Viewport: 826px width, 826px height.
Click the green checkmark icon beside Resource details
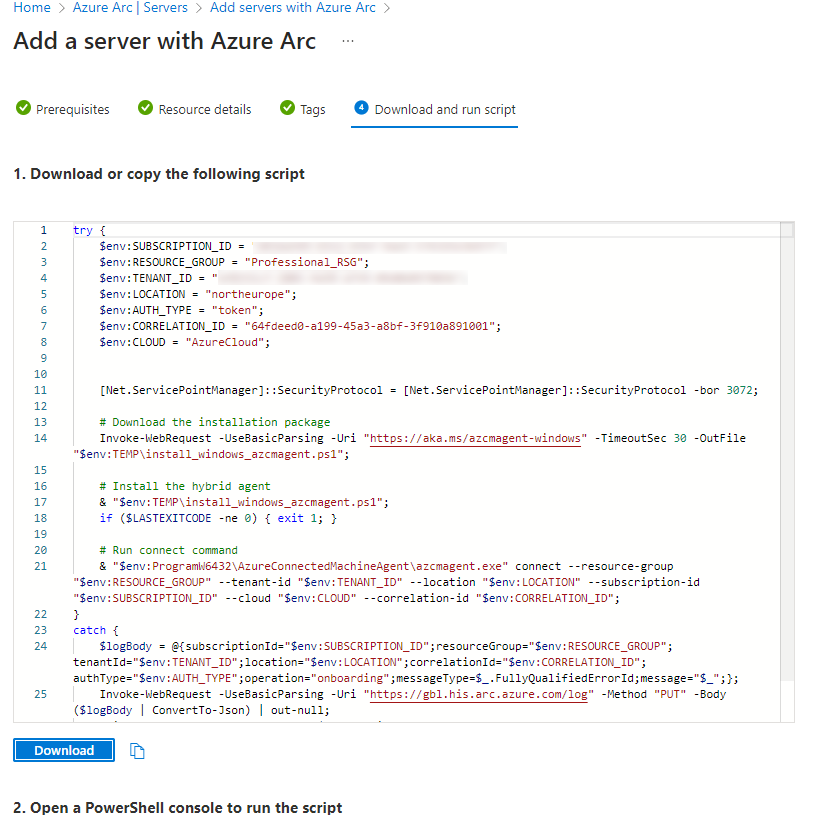[x=145, y=109]
